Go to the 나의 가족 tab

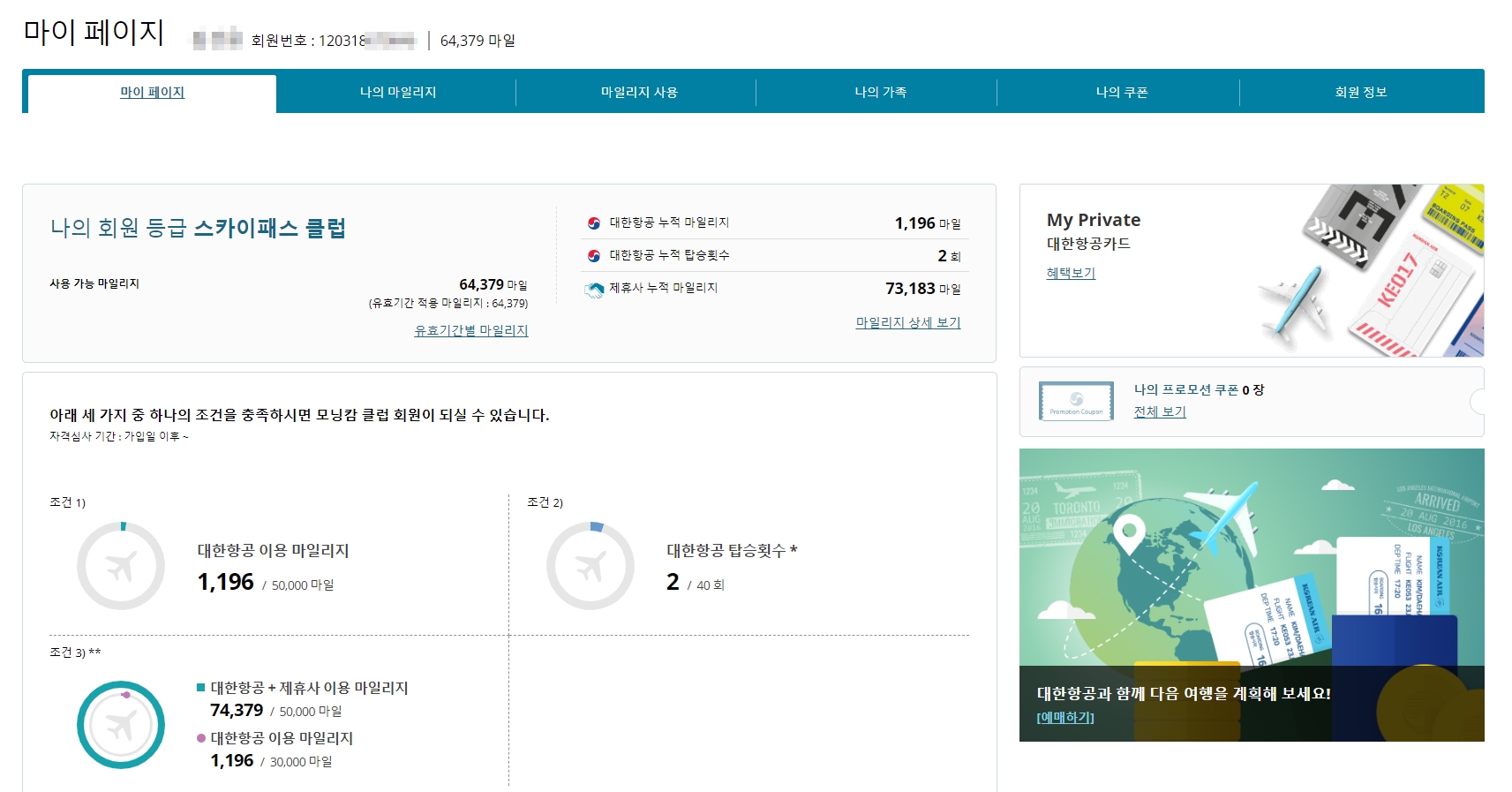coord(880,93)
